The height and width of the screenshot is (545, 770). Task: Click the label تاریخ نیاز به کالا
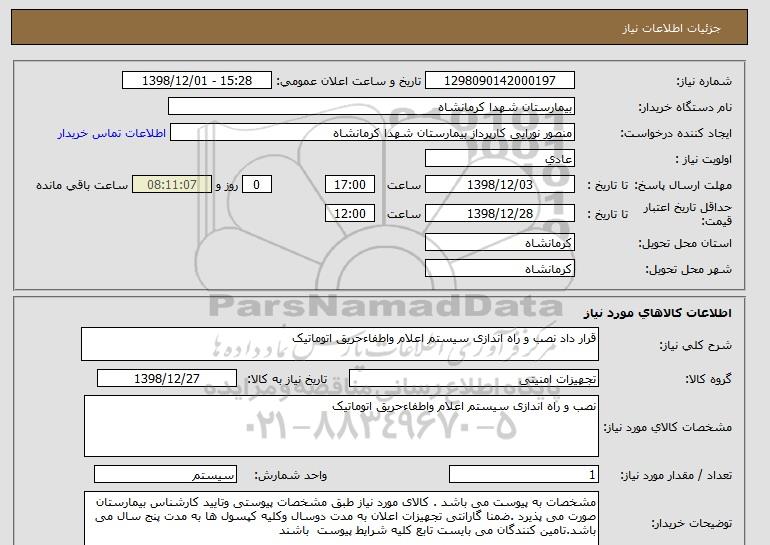coord(287,379)
